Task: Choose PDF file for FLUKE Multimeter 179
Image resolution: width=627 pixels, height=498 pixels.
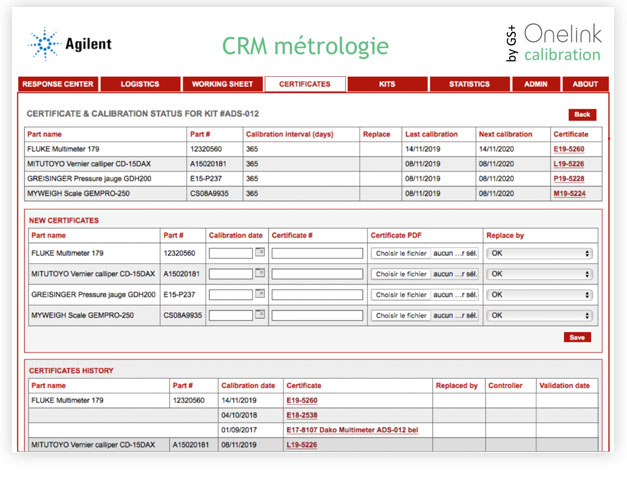Action: [x=401, y=254]
